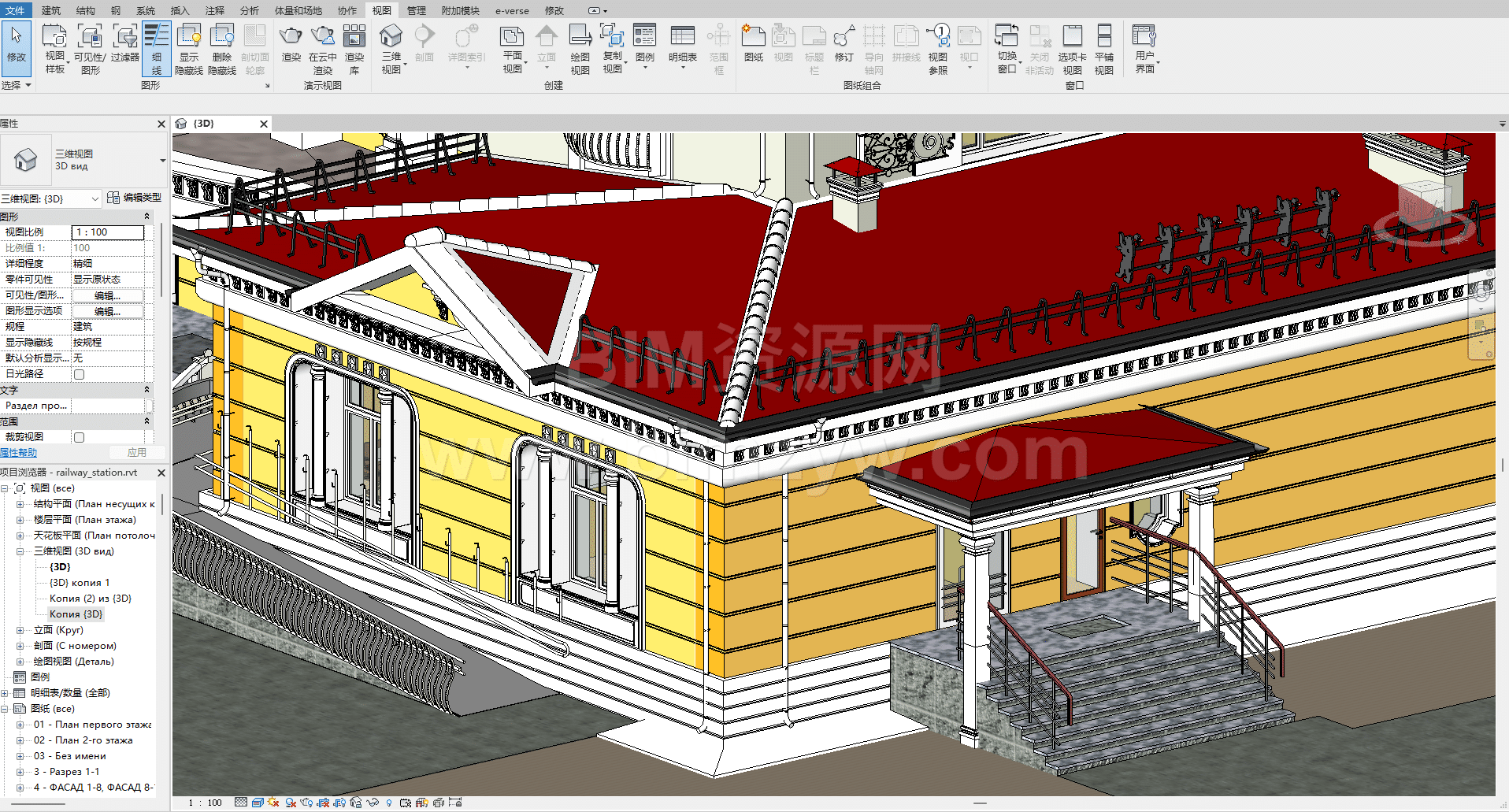Image resolution: width=1509 pixels, height=812 pixels.
Task: Select the 修改 (Modify) arrow tool
Action: coord(16,47)
